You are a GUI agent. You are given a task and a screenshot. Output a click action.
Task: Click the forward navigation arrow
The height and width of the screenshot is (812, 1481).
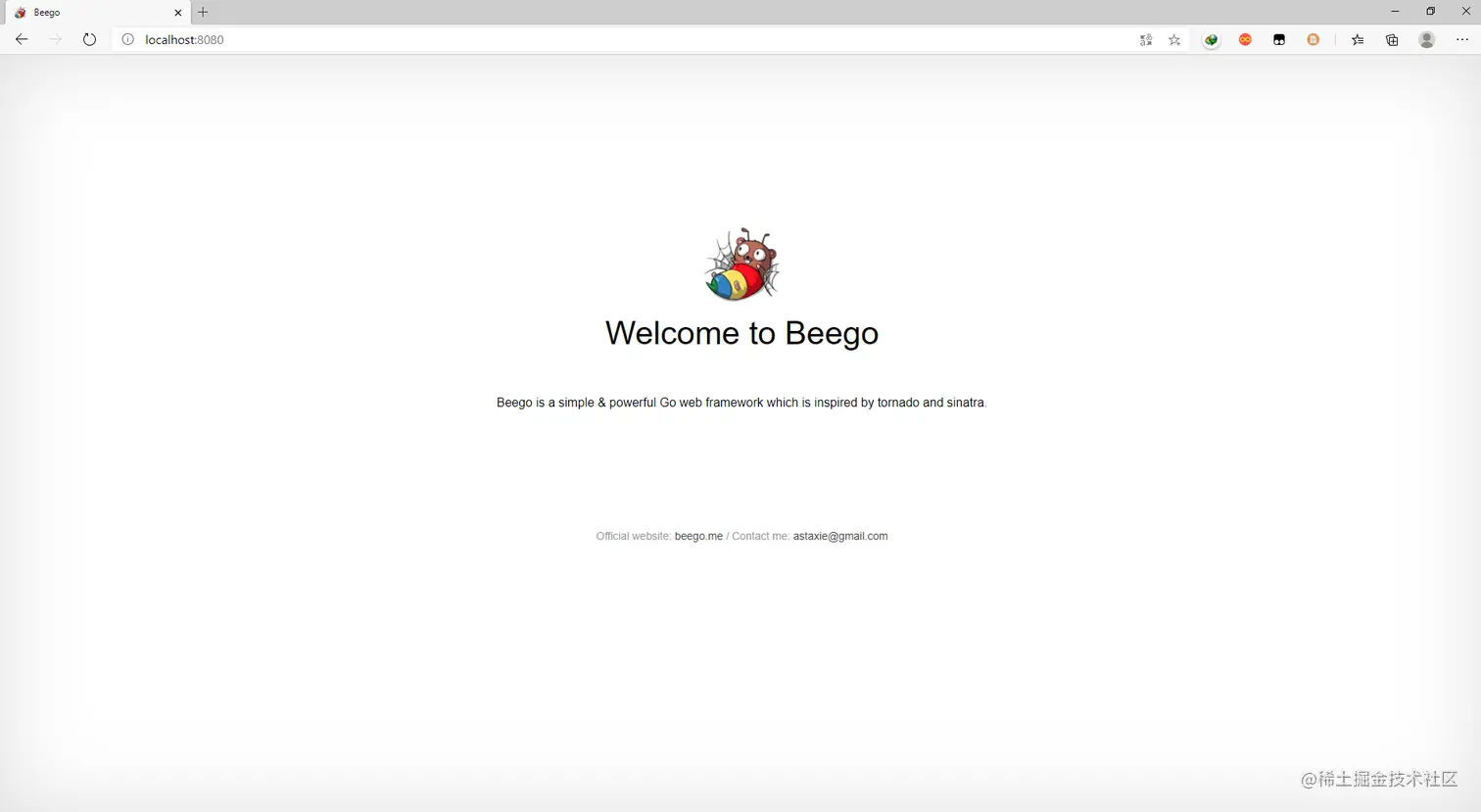55,39
